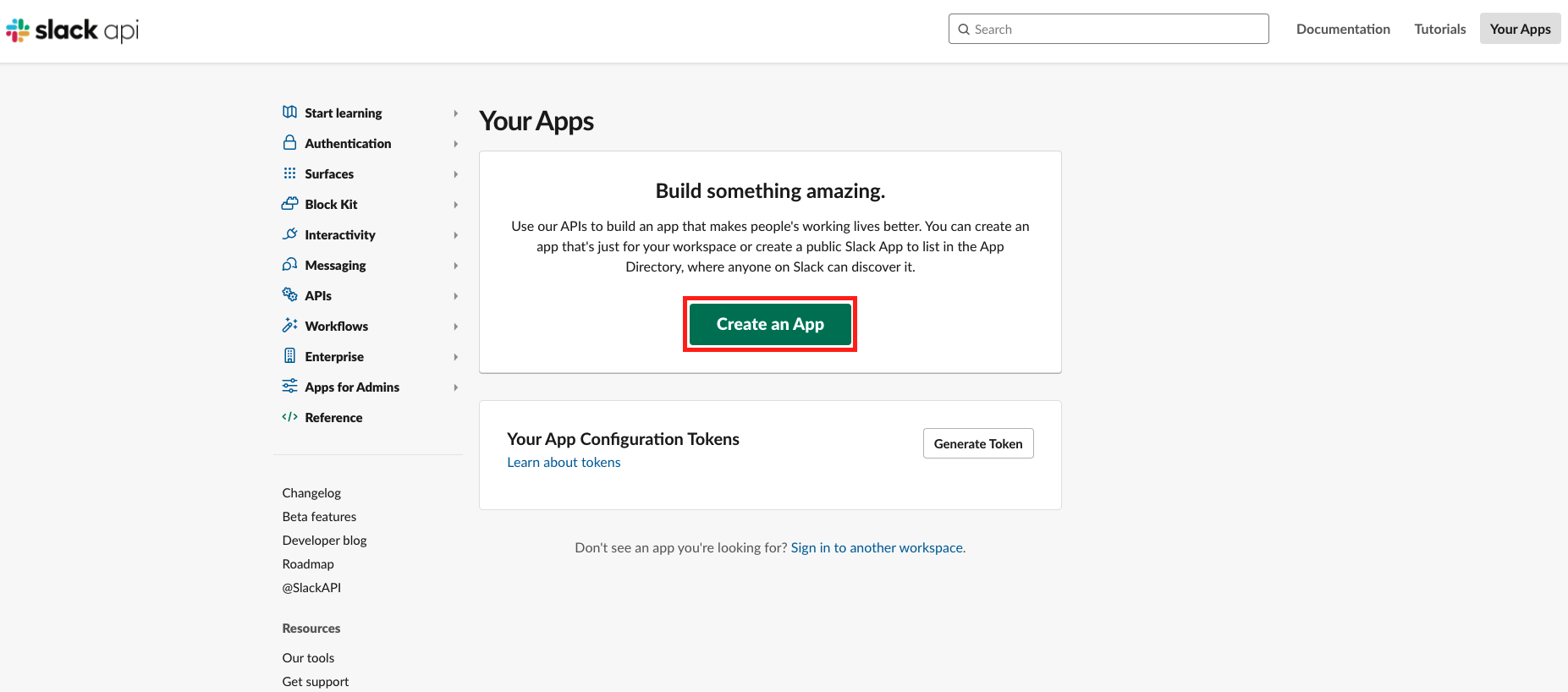Click the plug icon beside Interactivity

[x=289, y=234]
